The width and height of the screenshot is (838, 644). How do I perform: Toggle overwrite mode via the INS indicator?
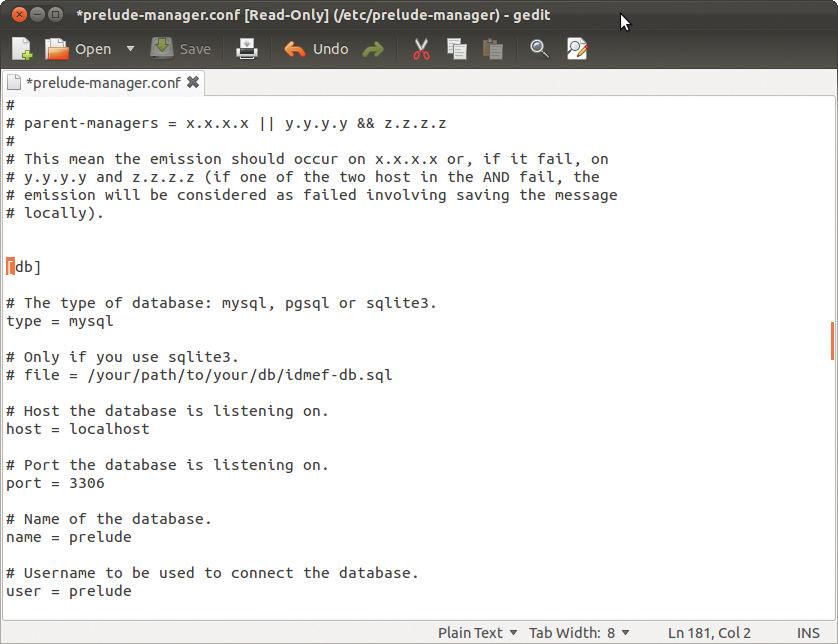(x=809, y=633)
